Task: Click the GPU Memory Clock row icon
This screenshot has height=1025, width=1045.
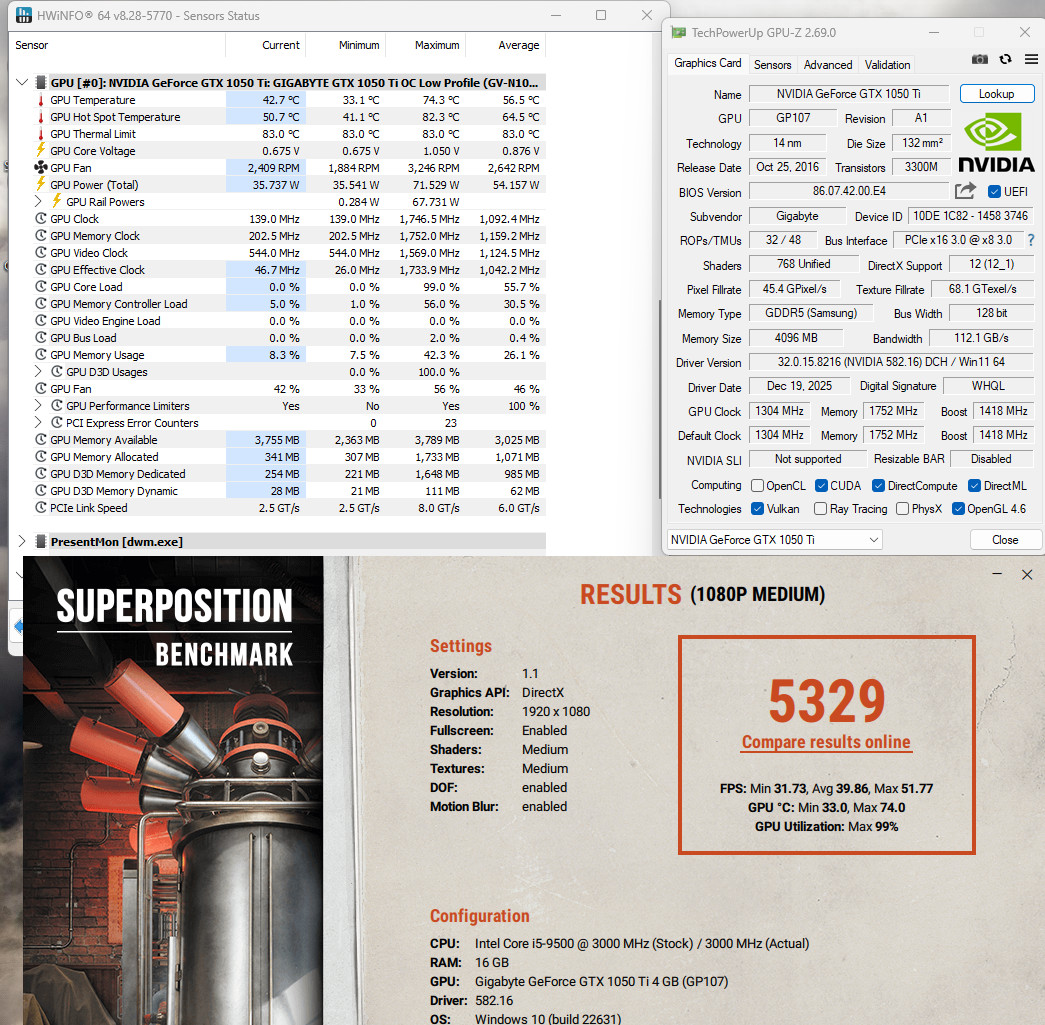Action: pos(41,235)
